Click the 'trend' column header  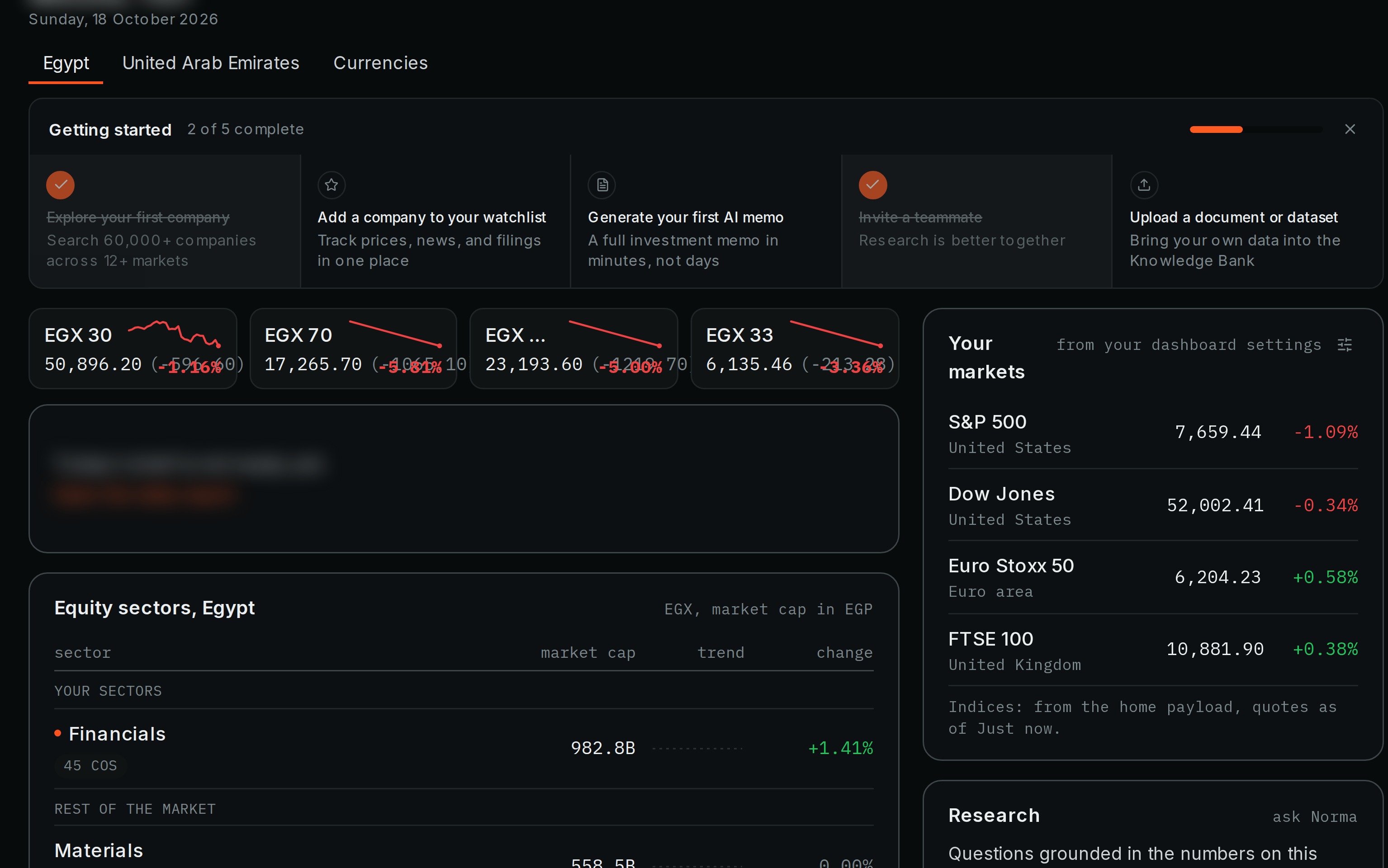point(721,653)
